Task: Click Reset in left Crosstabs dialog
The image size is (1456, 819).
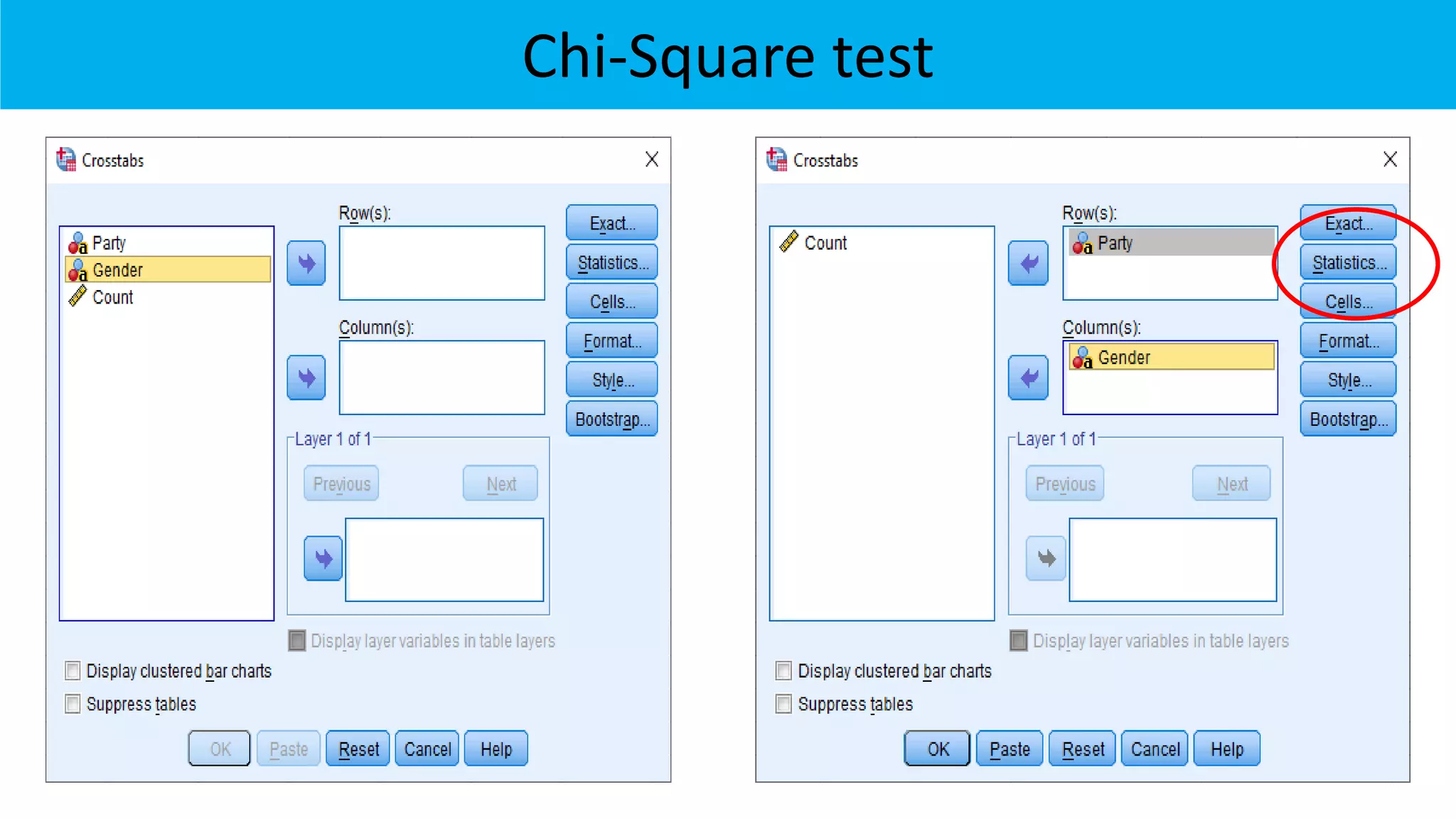Action: [x=358, y=749]
